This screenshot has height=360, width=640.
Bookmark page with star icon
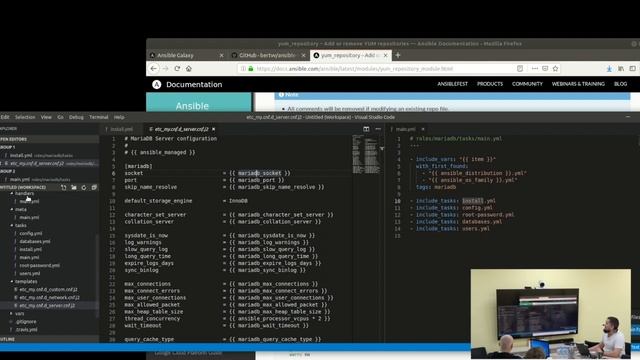[556, 69]
